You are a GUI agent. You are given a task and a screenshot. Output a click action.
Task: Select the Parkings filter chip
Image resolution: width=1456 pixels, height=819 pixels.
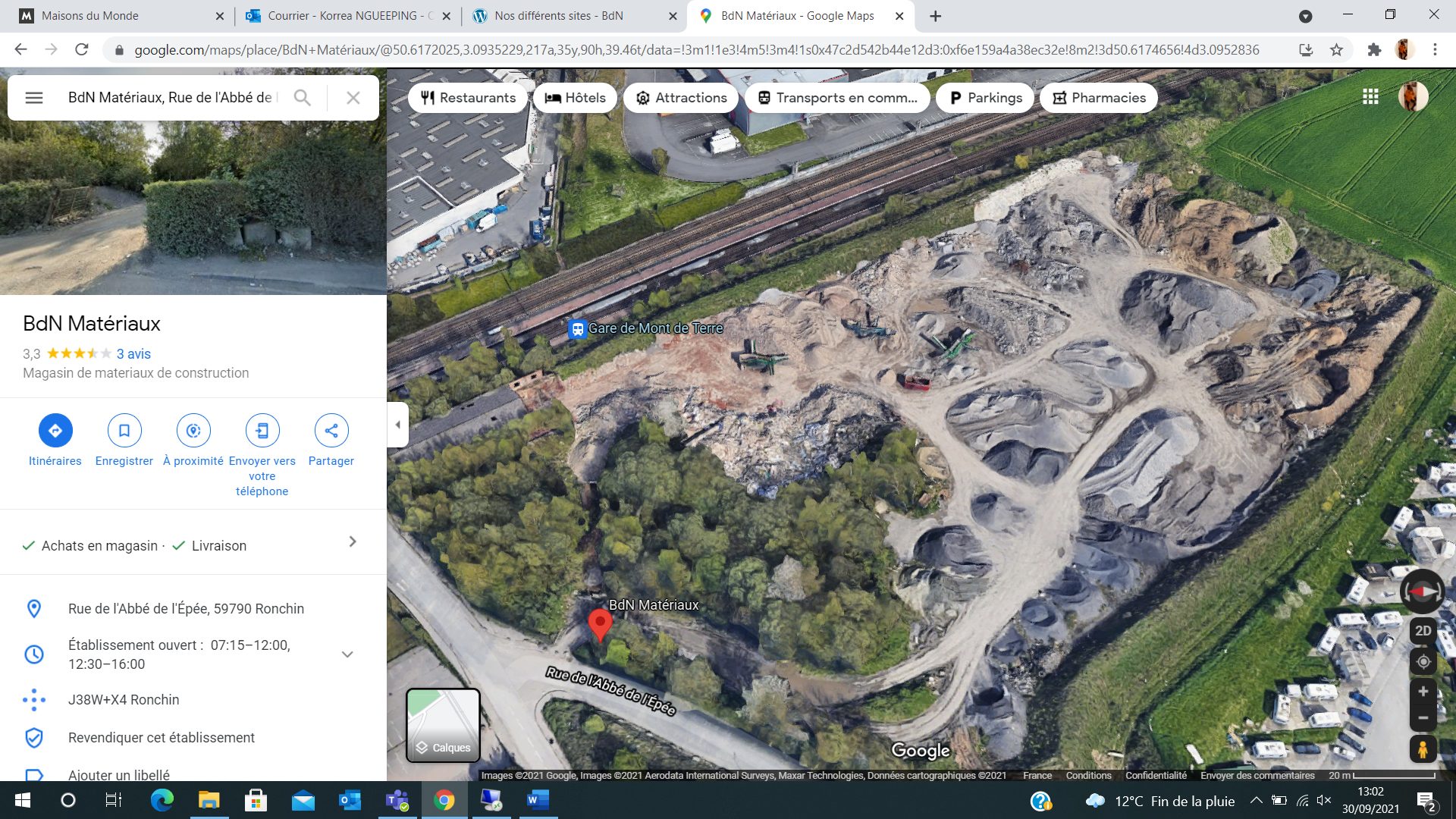tap(986, 98)
